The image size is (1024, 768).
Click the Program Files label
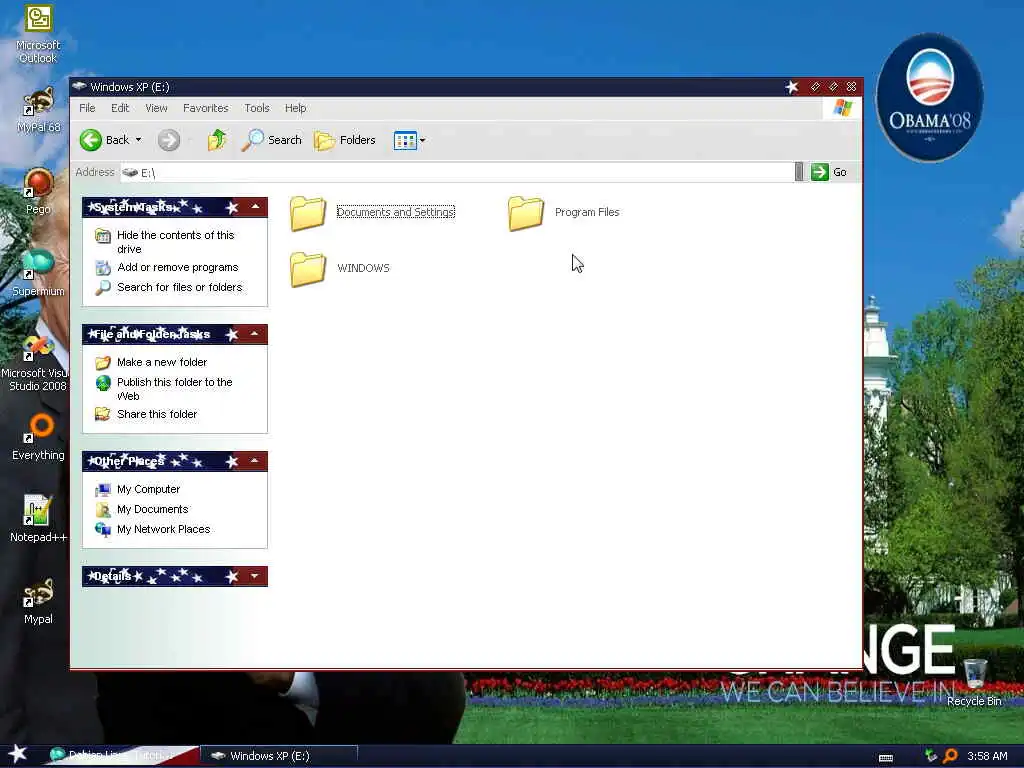[587, 212]
